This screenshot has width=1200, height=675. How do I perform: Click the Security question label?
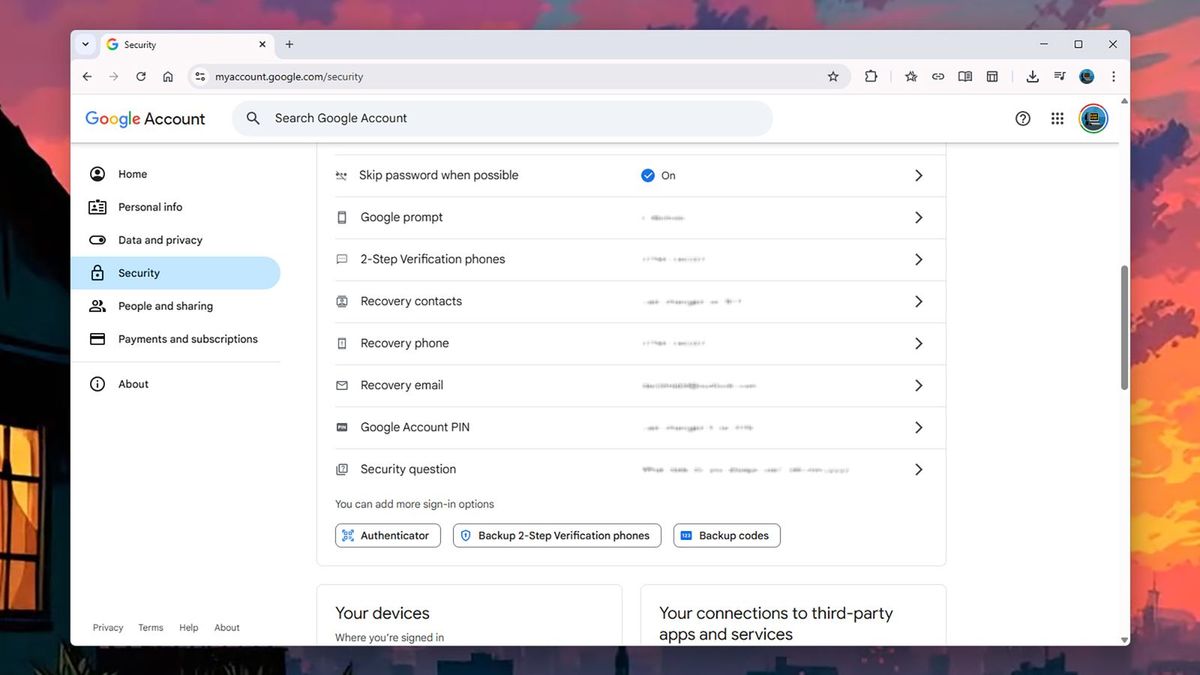[x=408, y=469]
